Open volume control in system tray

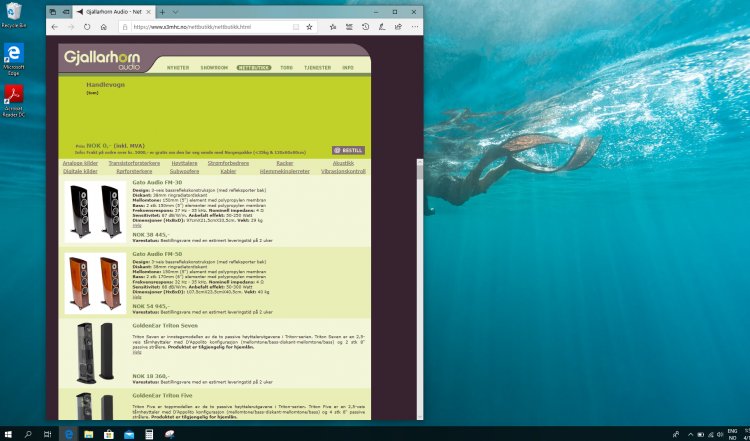[720, 434]
